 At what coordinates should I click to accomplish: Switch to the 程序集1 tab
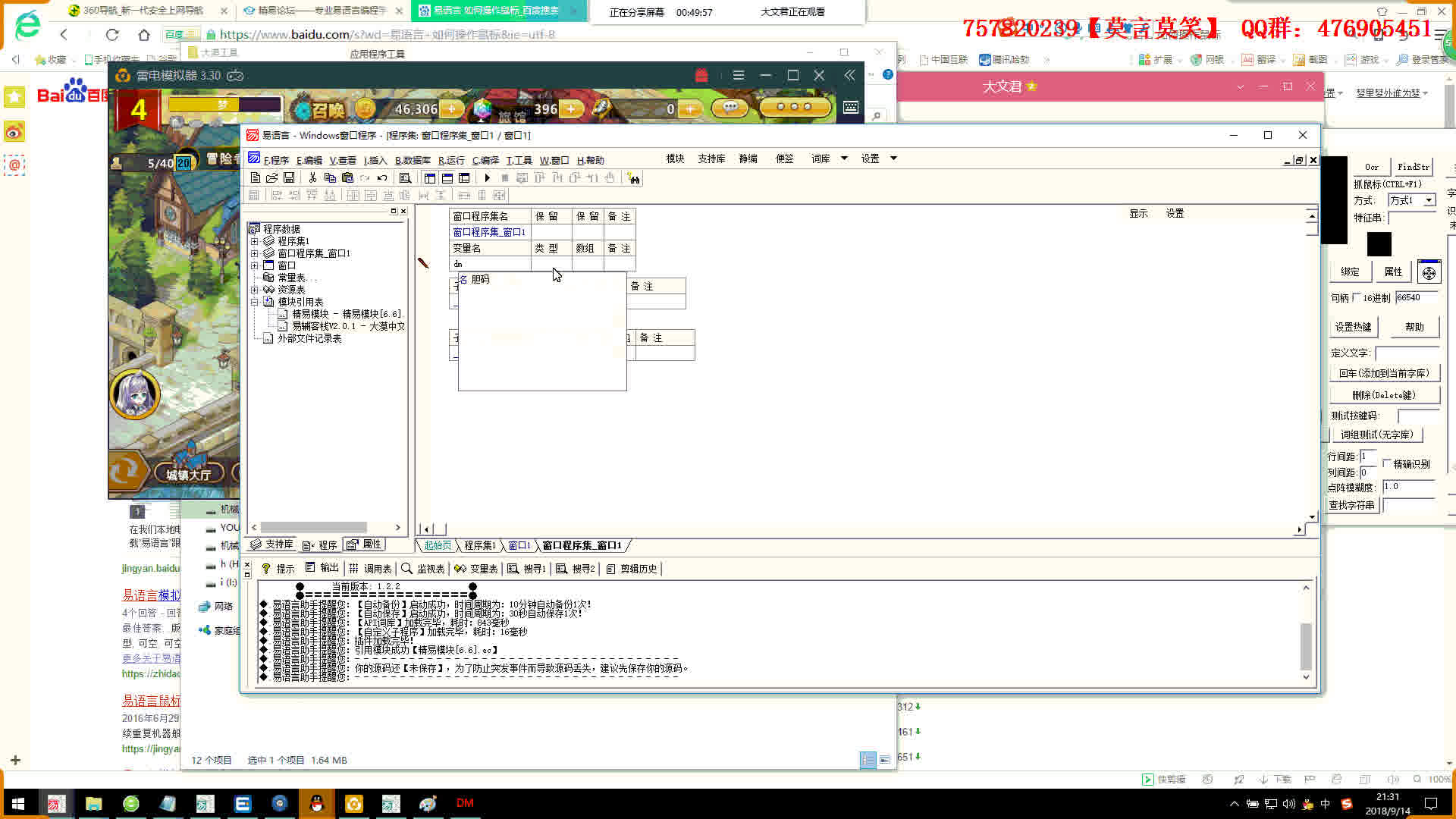(x=479, y=545)
